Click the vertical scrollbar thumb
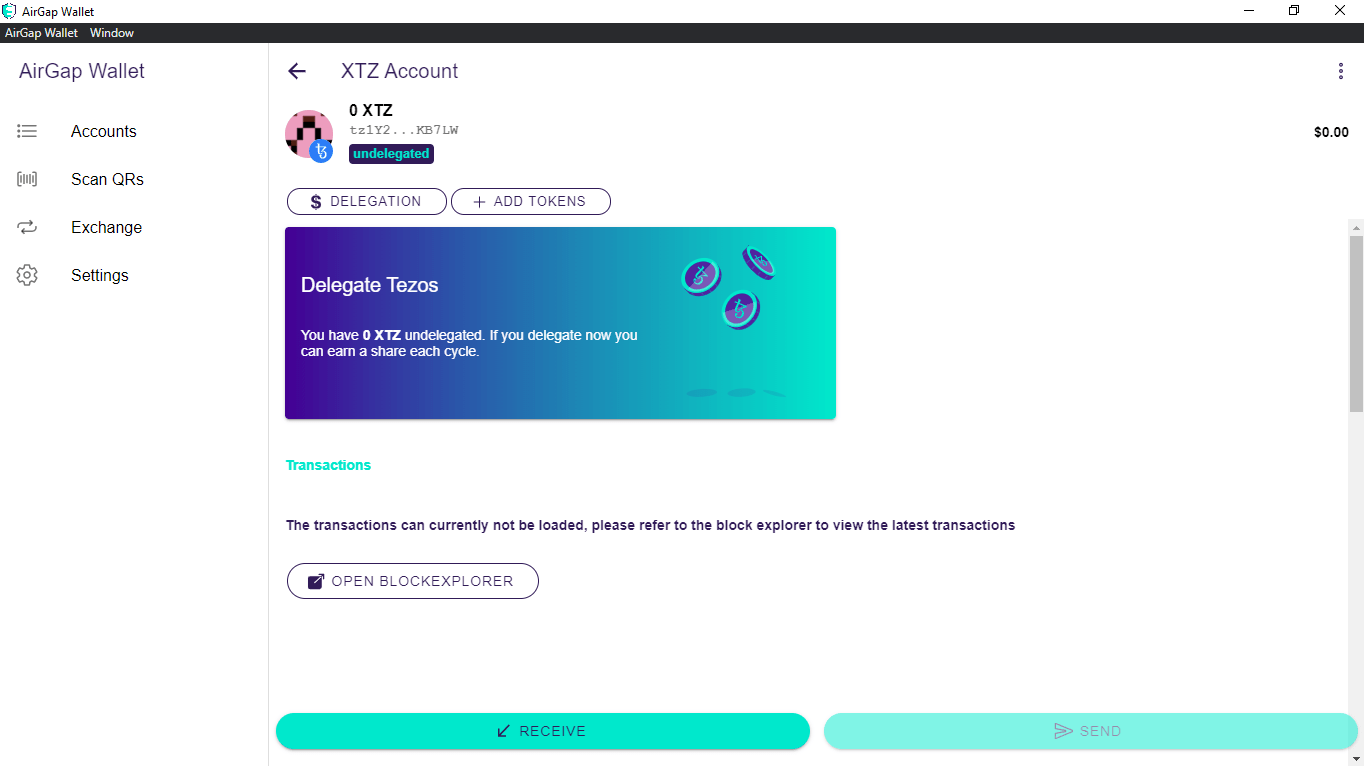Viewport: 1364px width, 766px height. 1356,323
